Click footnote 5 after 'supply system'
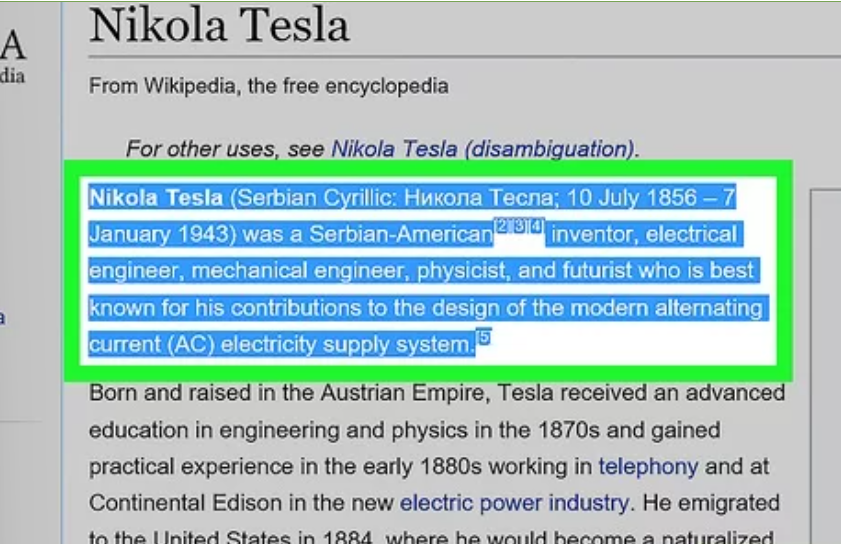 [484, 338]
